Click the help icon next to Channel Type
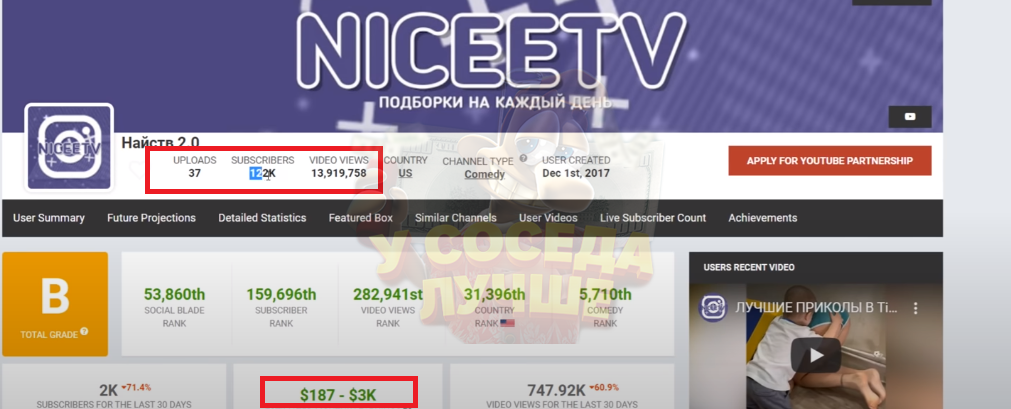This screenshot has width=1011, height=409. point(523,158)
